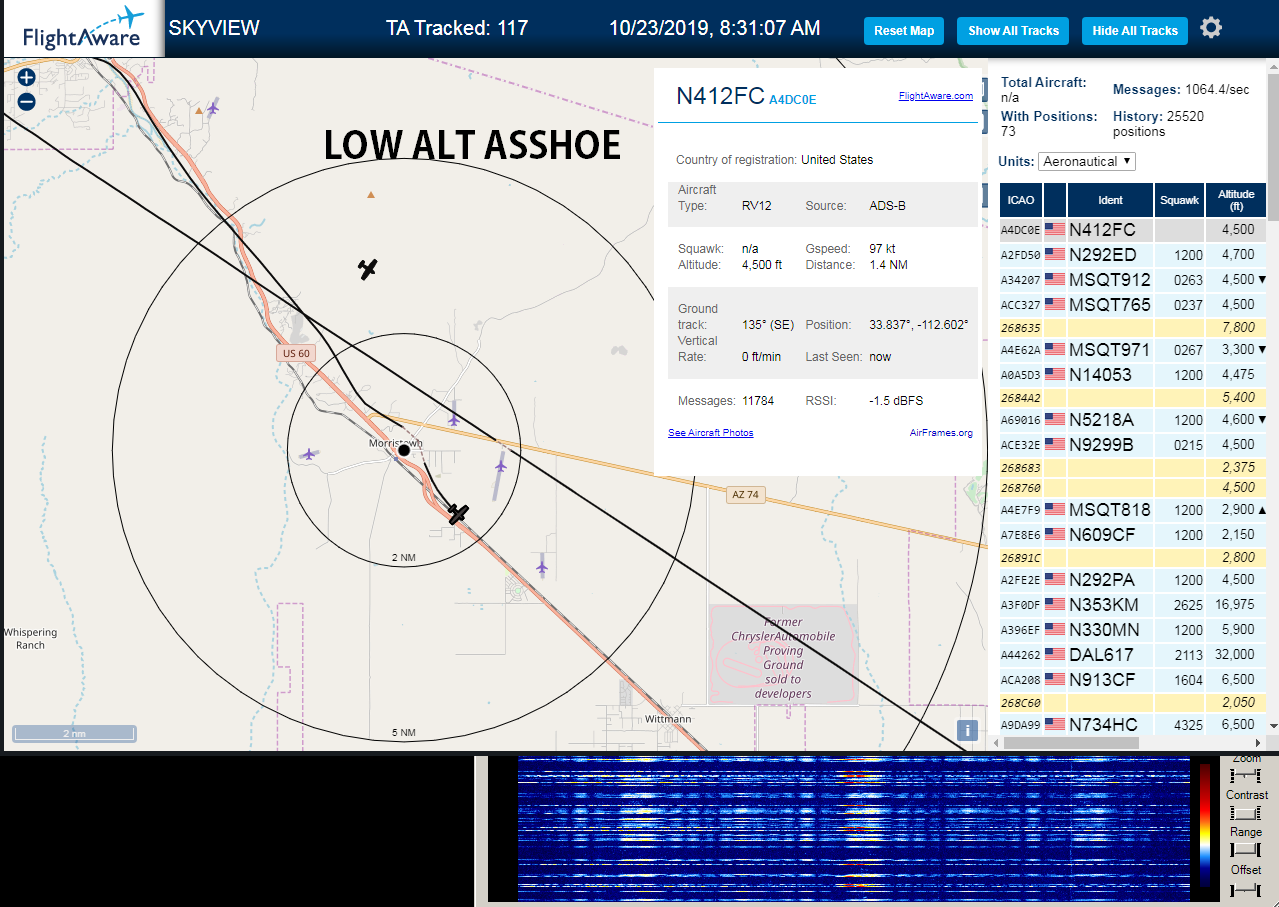Click Show All Tracks button
Viewport: 1279px width, 907px height.
[x=1013, y=31]
